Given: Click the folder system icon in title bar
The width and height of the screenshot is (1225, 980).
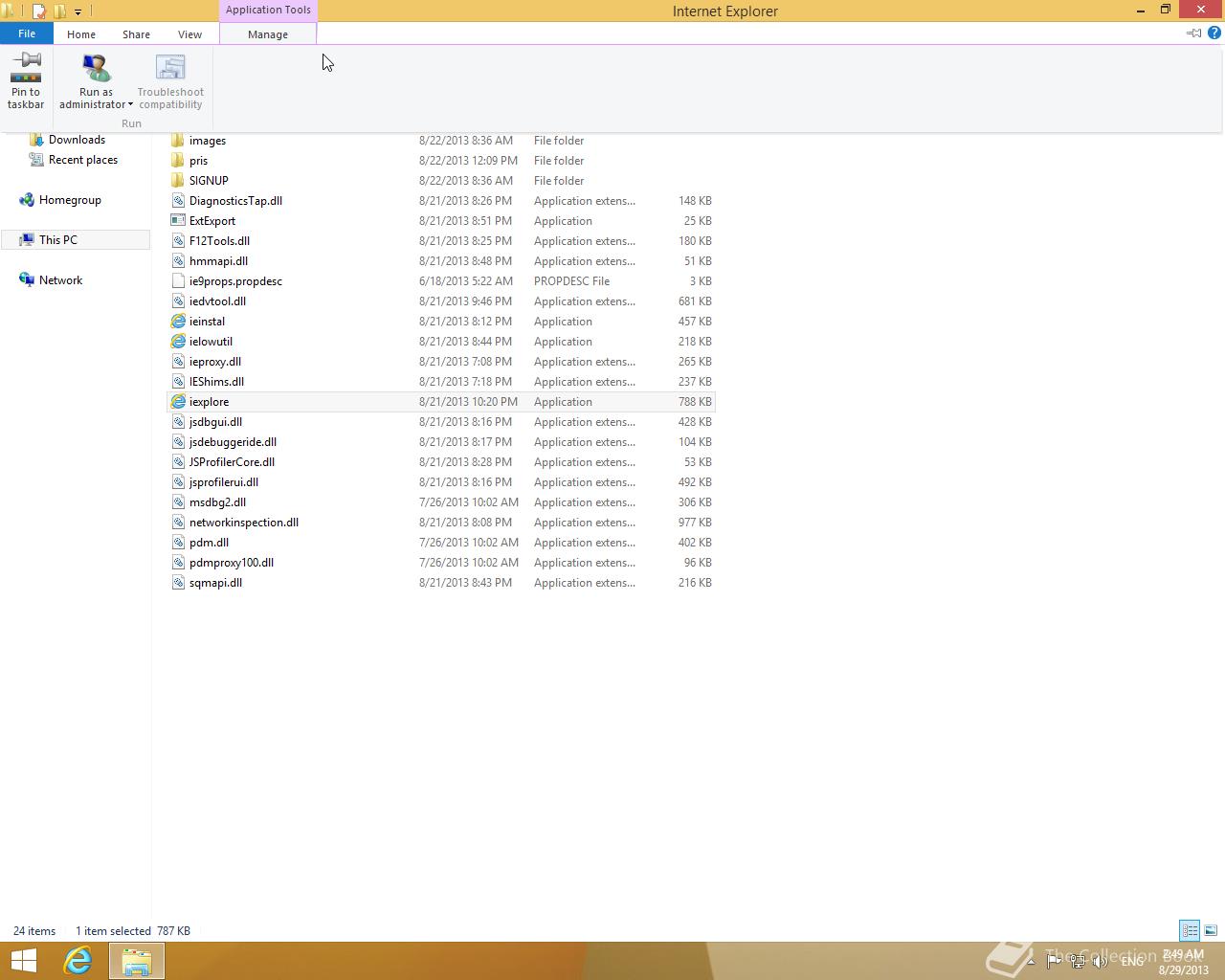Looking at the screenshot, I should (8, 11).
